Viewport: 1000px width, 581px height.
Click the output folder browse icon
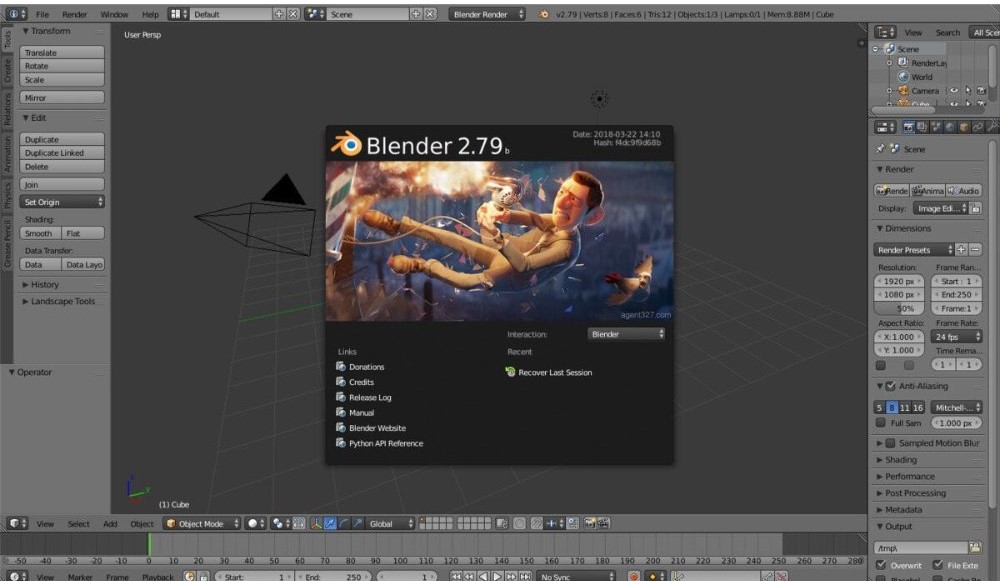976,547
